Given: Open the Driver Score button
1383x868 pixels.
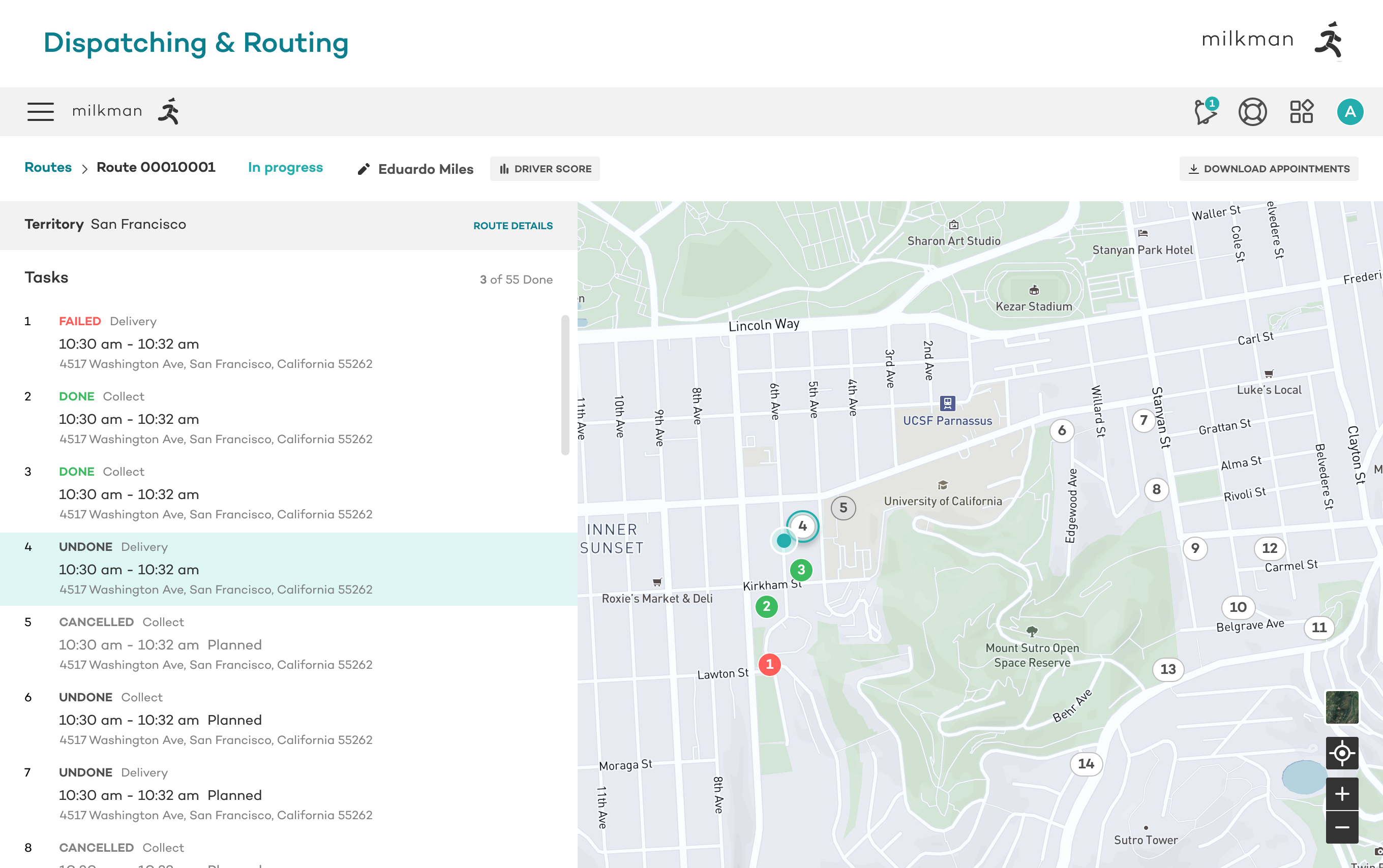Looking at the screenshot, I should click(x=545, y=169).
